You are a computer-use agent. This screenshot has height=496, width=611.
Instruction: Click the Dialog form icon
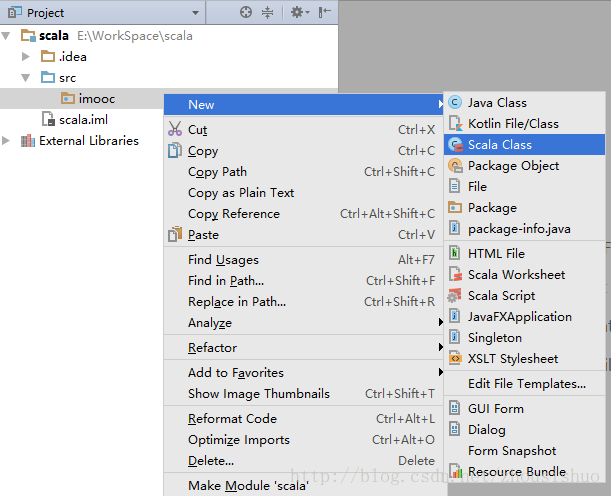tap(454, 429)
